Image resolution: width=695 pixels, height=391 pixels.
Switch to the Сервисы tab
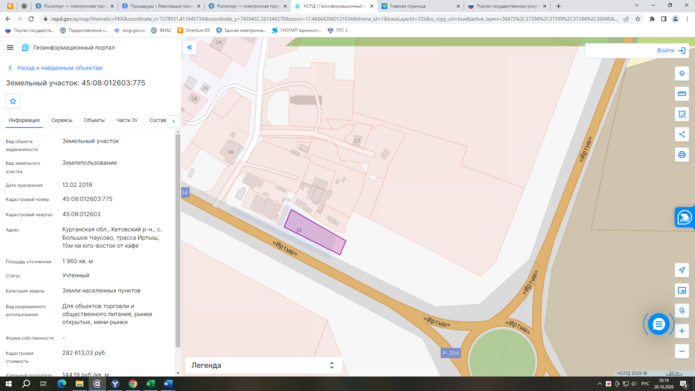[62, 120]
